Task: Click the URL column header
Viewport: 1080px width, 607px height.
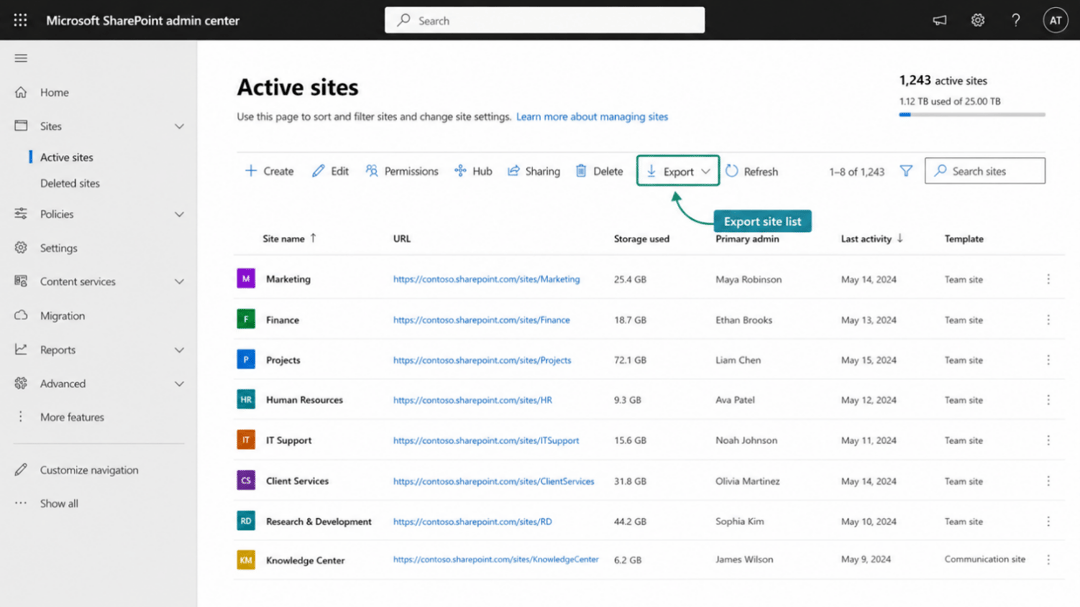Action: click(402, 238)
